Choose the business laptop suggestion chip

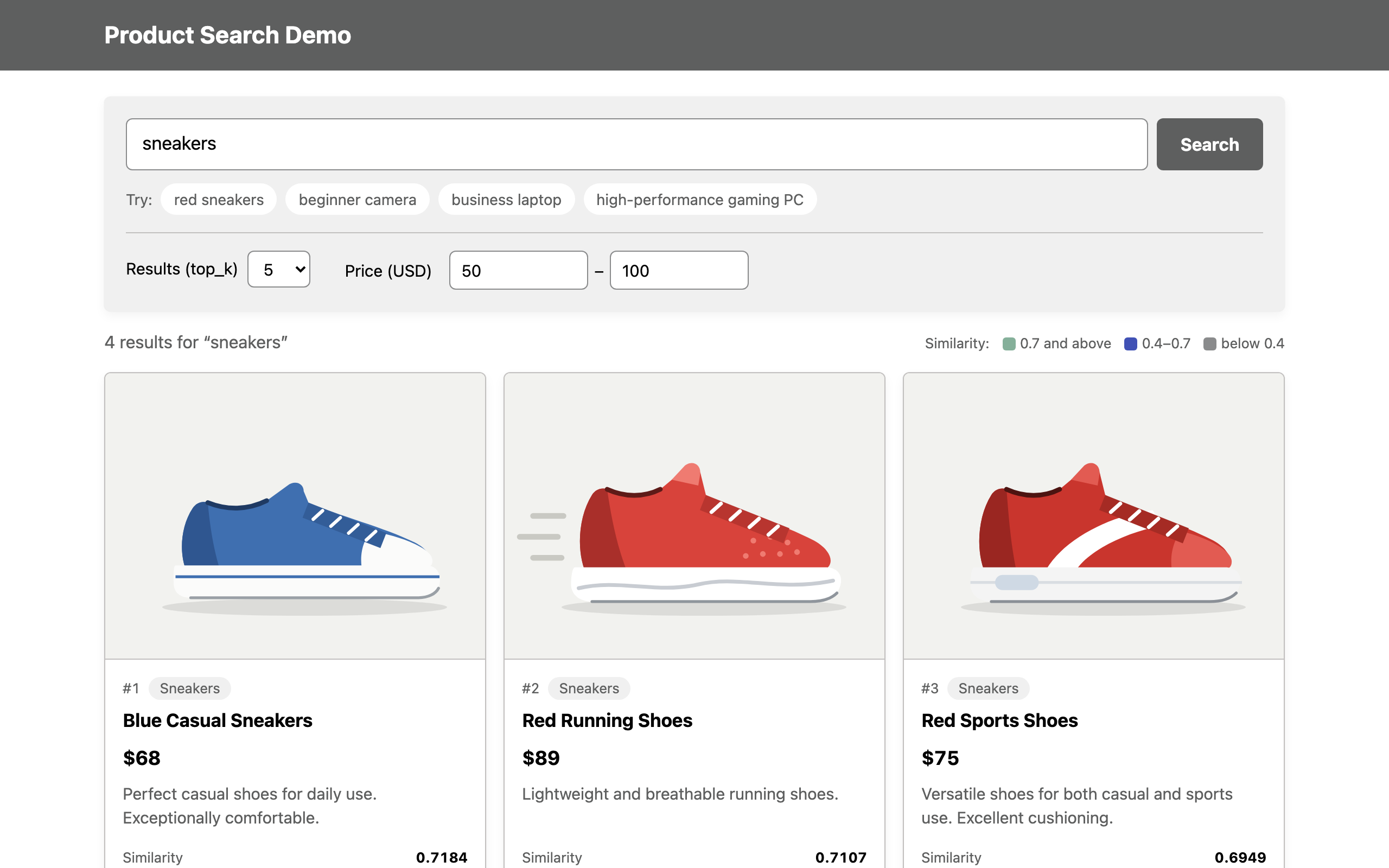(506, 199)
